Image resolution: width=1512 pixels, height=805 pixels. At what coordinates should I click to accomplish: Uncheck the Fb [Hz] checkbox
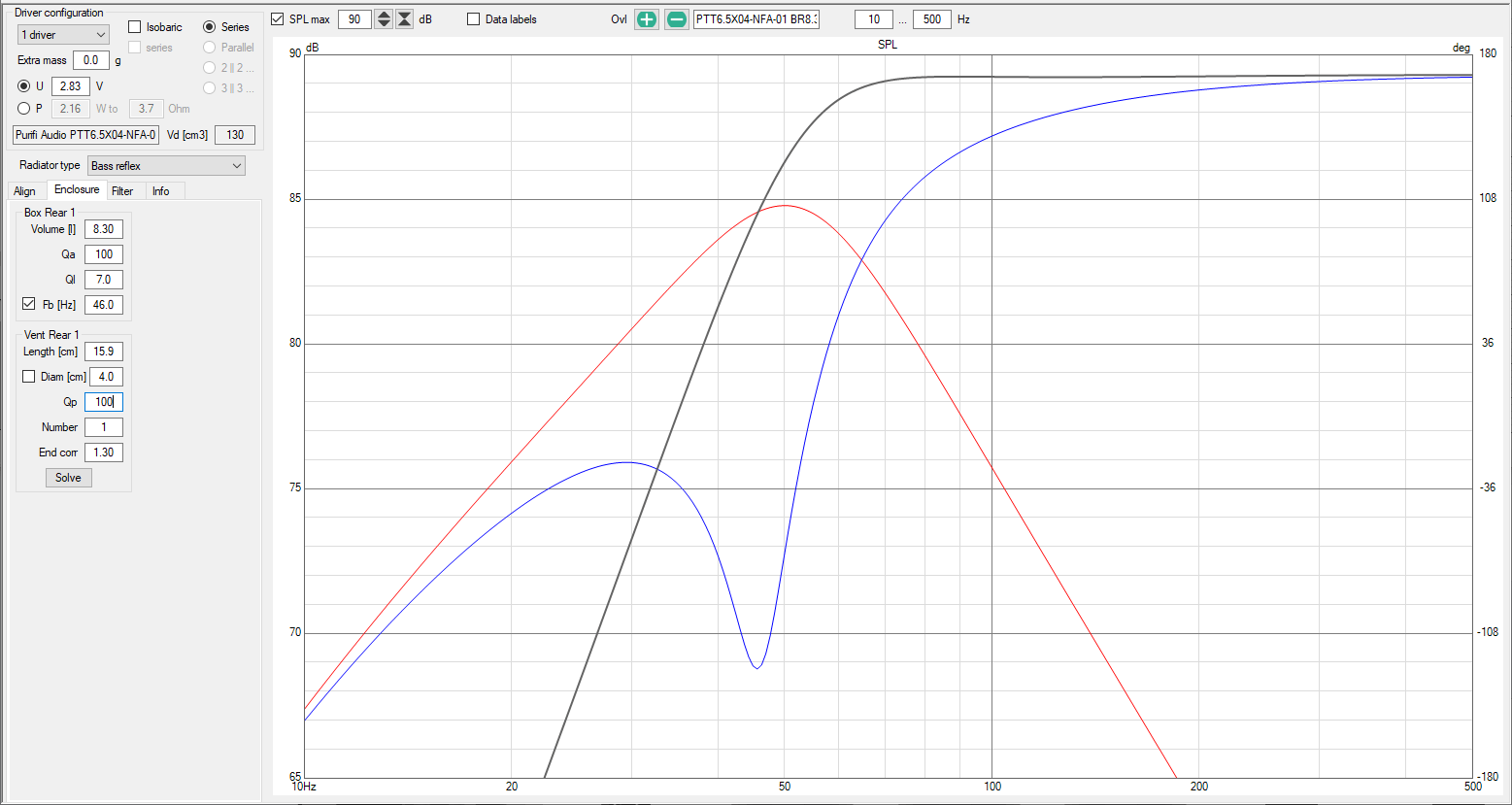coord(29,304)
